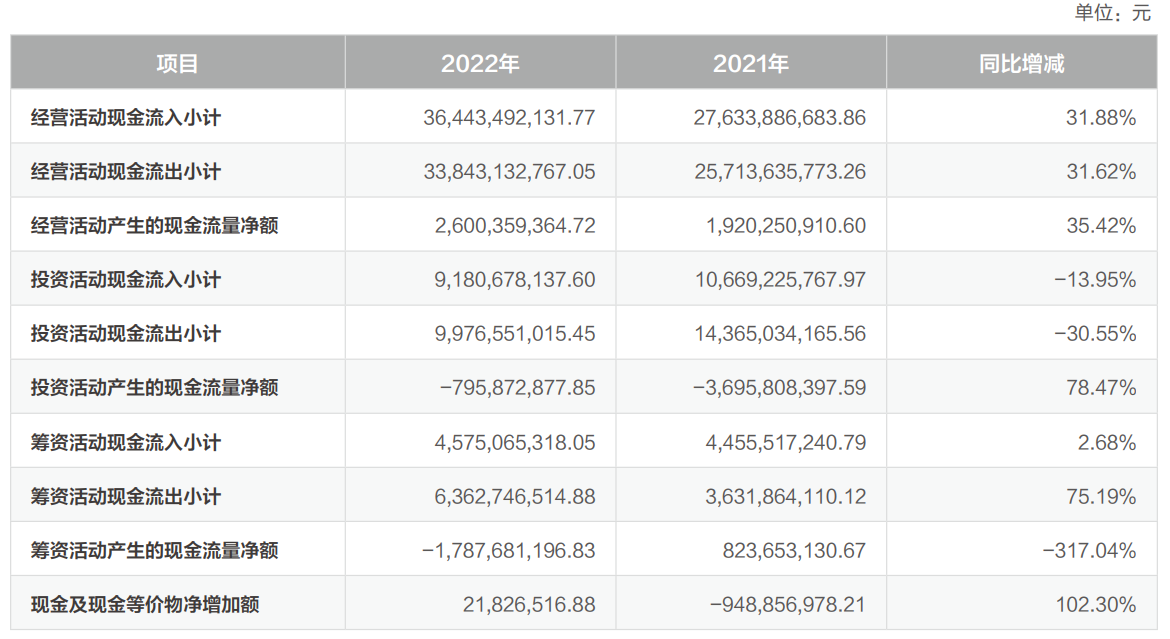The height and width of the screenshot is (639, 1170).
Task: Select the 2022年 column header
Action: pyautogui.click(x=480, y=64)
